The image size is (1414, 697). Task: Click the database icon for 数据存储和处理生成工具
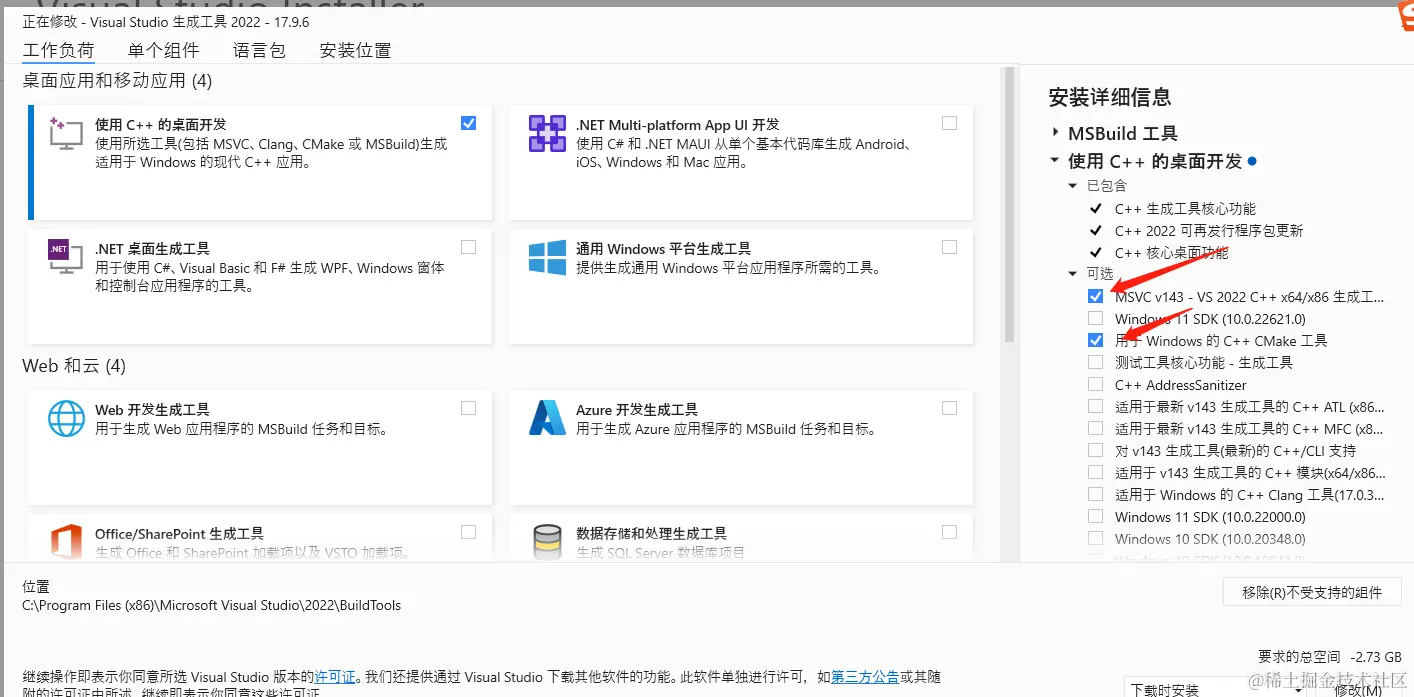pyautogui.click(x=547, y=541)
